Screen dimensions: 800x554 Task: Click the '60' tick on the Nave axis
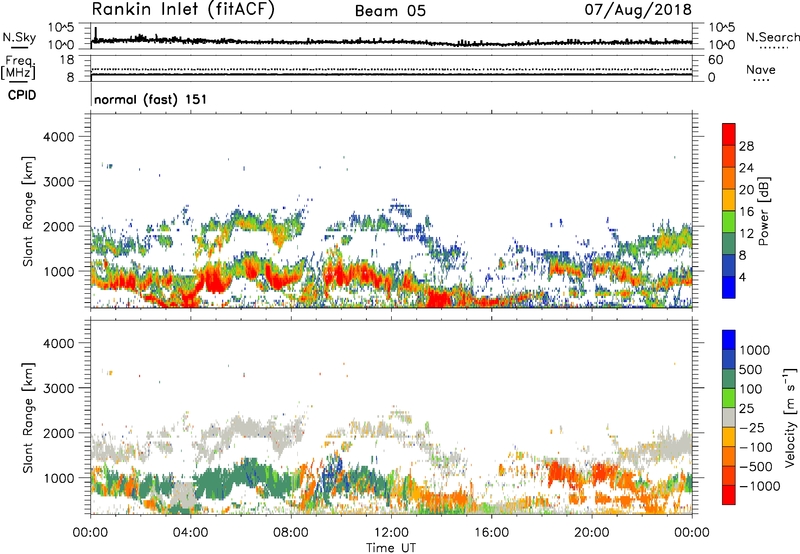tap(716, 60)
